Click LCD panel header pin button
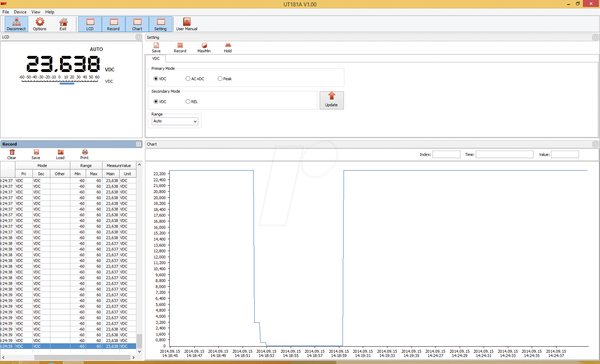The height and width of the screenshot is (364, 600). 139,37
